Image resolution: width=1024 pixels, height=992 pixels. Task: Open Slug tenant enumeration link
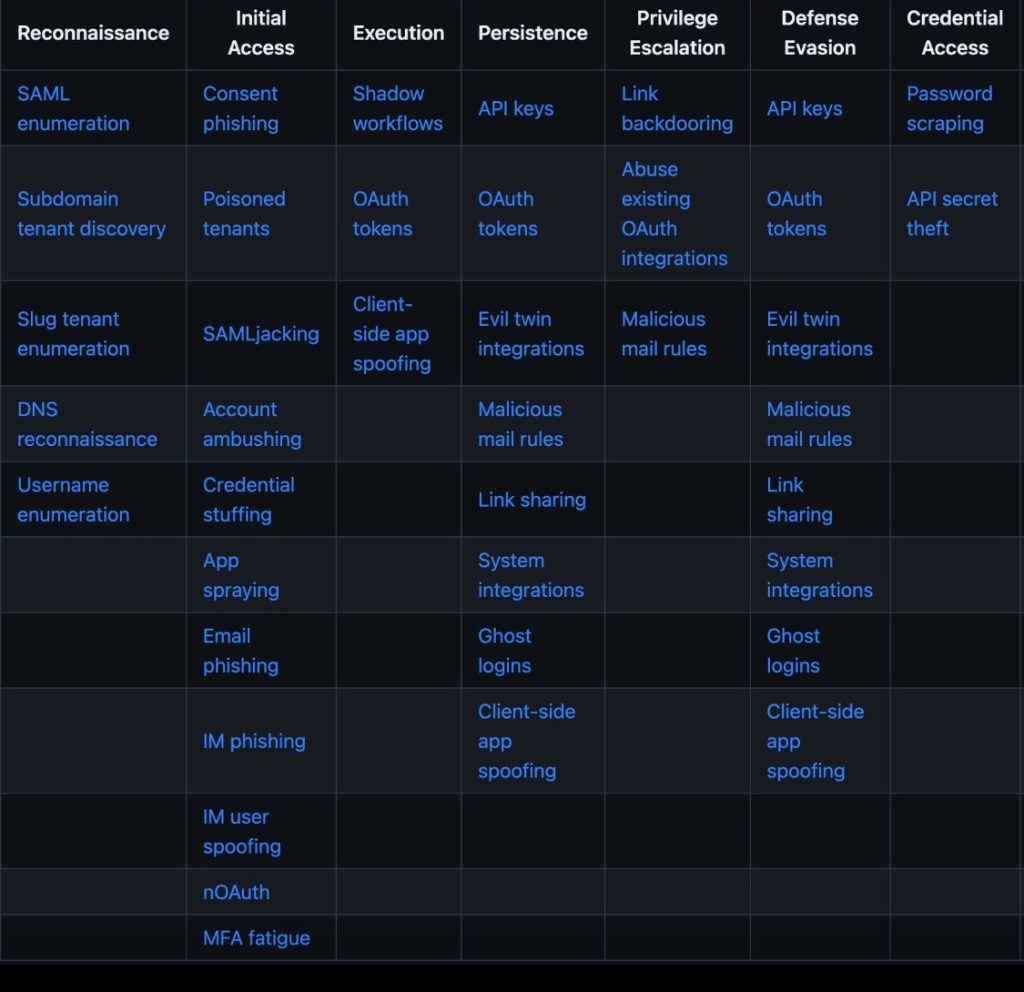tap(73, 334)
